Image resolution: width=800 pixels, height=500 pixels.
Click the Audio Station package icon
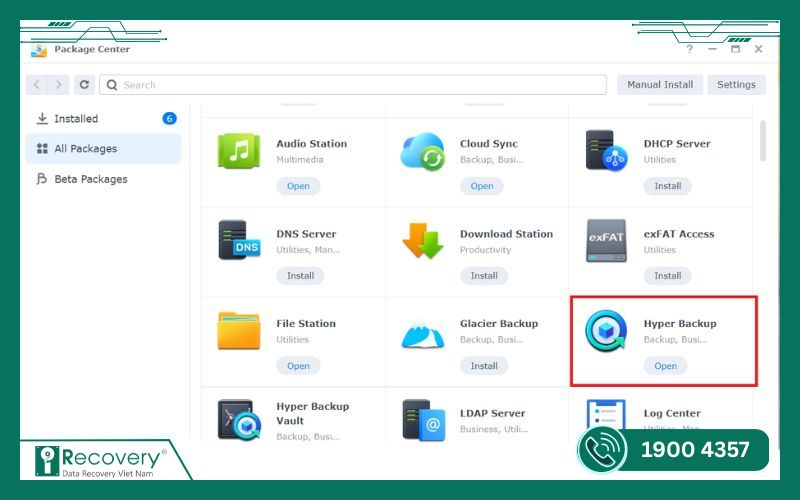[239, 151]
